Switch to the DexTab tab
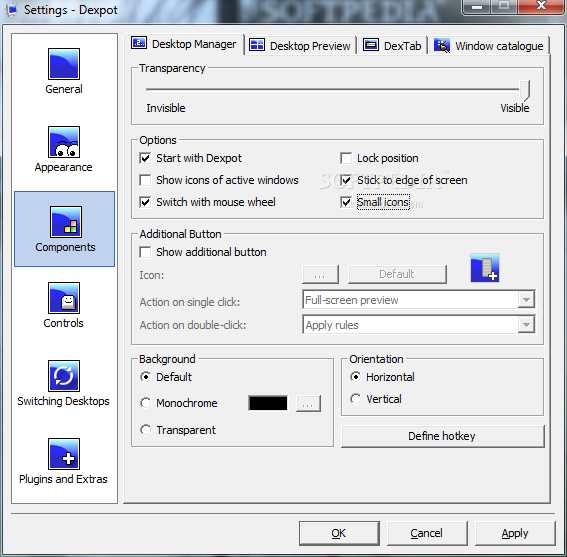The width and height of the screenshot is (567, 557). (x=392, y=46)
